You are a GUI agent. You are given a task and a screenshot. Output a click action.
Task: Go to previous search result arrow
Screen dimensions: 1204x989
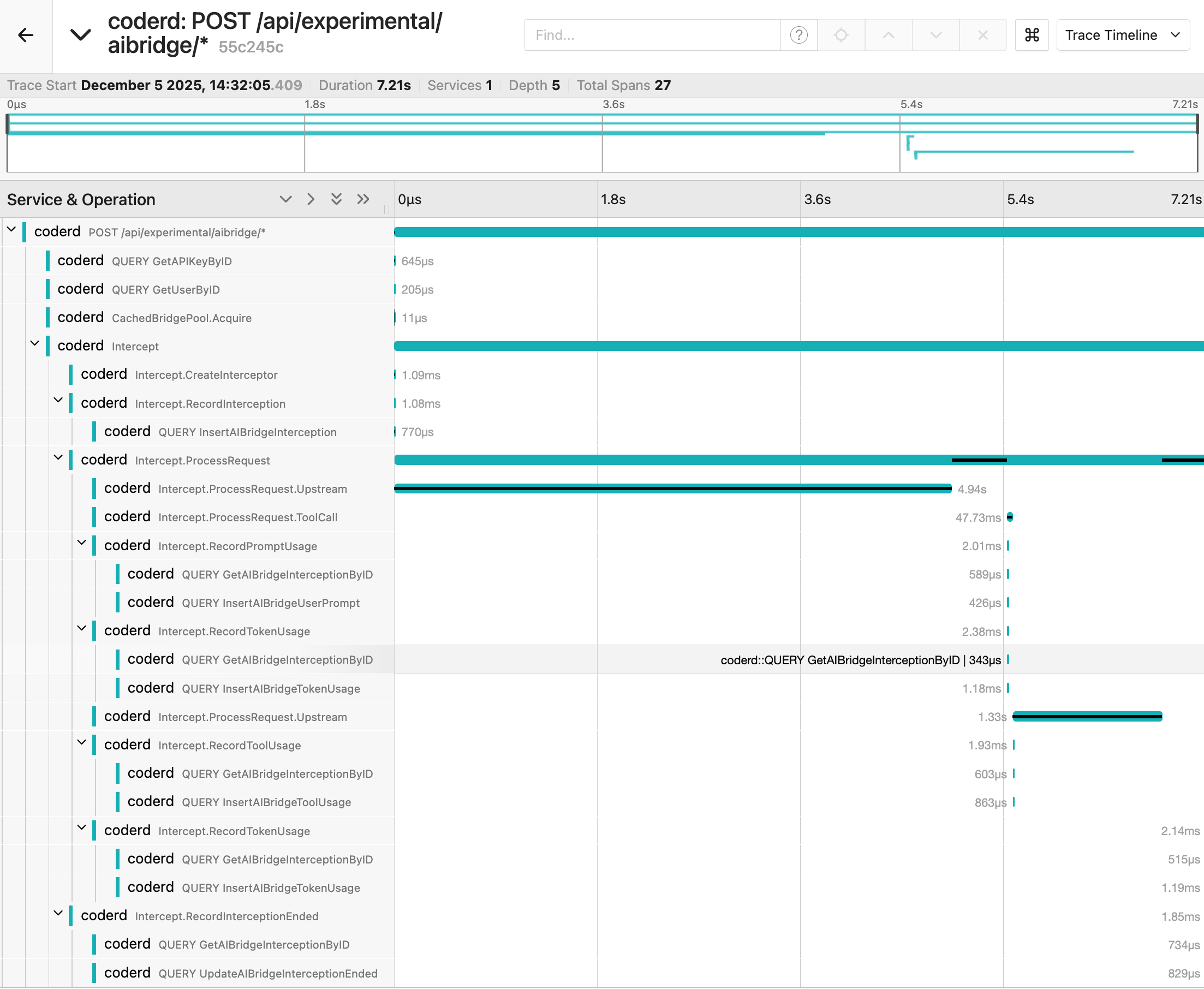pyautogui.click(x=888, y=35)
